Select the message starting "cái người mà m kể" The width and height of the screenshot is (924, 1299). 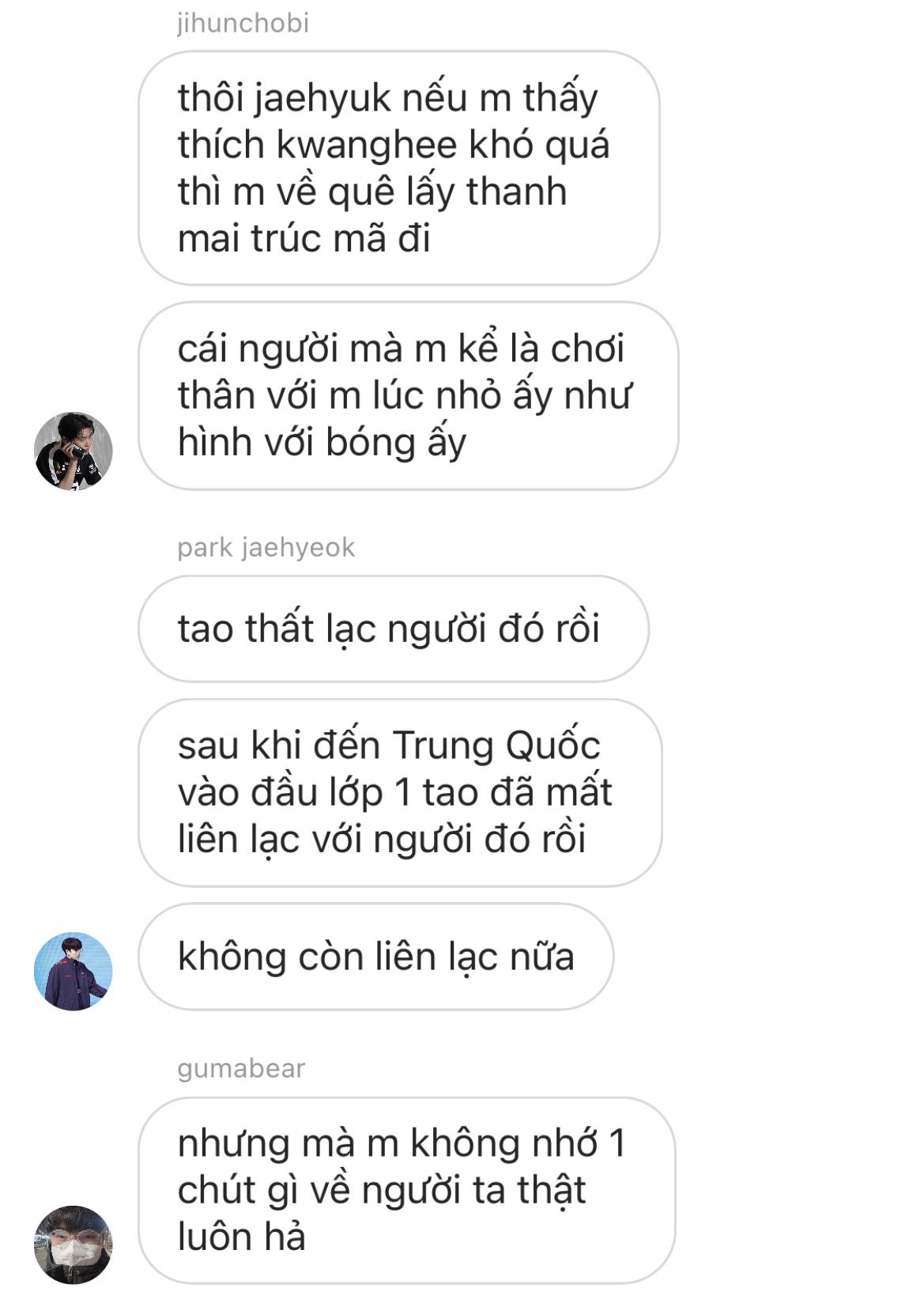(x=409, y=395)
